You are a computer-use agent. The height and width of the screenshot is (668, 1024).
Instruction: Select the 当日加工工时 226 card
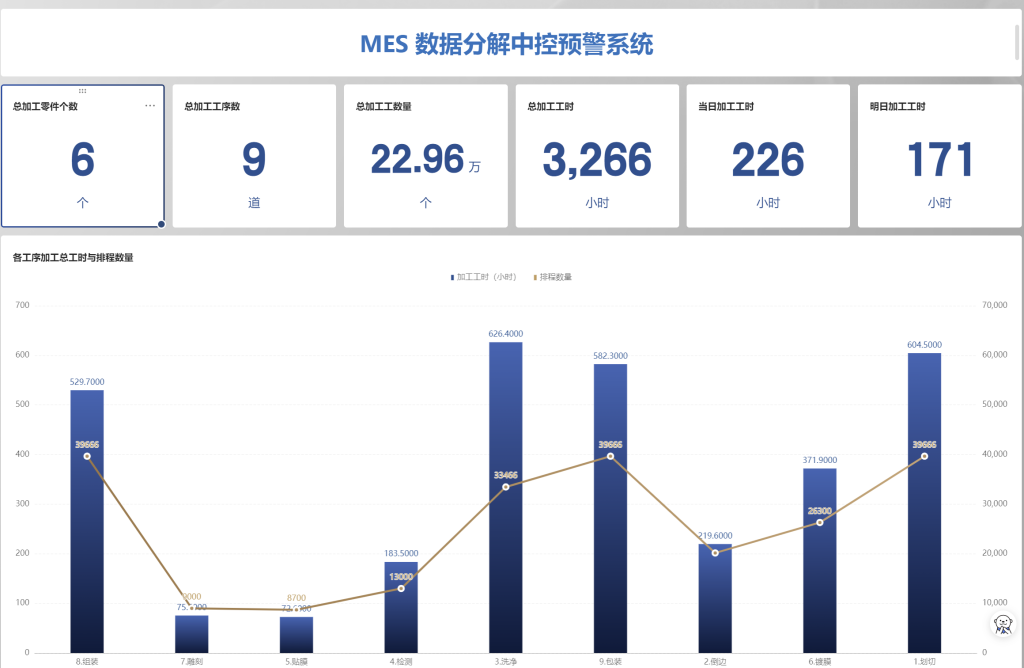coord(768,155)
